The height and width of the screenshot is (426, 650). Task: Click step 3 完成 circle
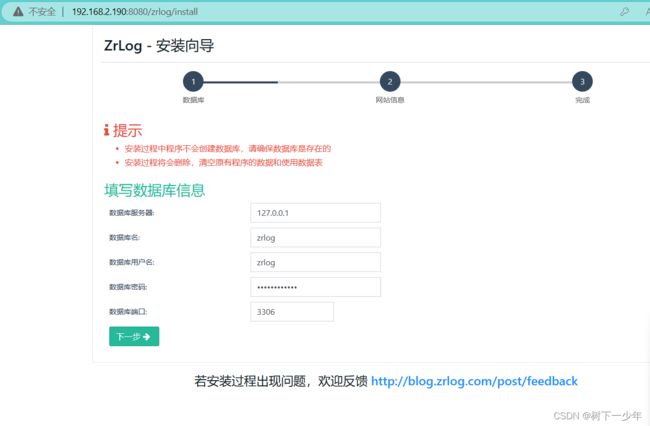tap(582, 82)
